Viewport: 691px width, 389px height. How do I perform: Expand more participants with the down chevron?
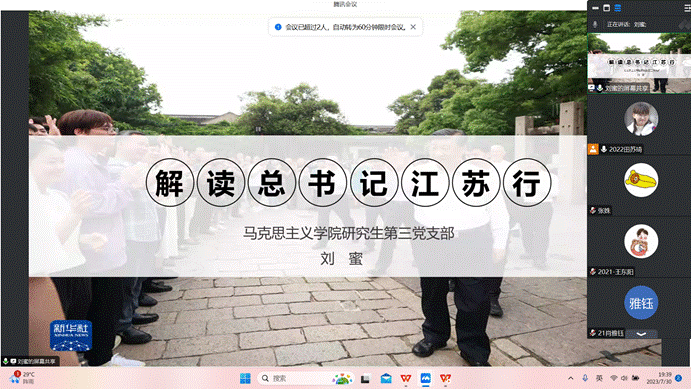coord(641,334)
